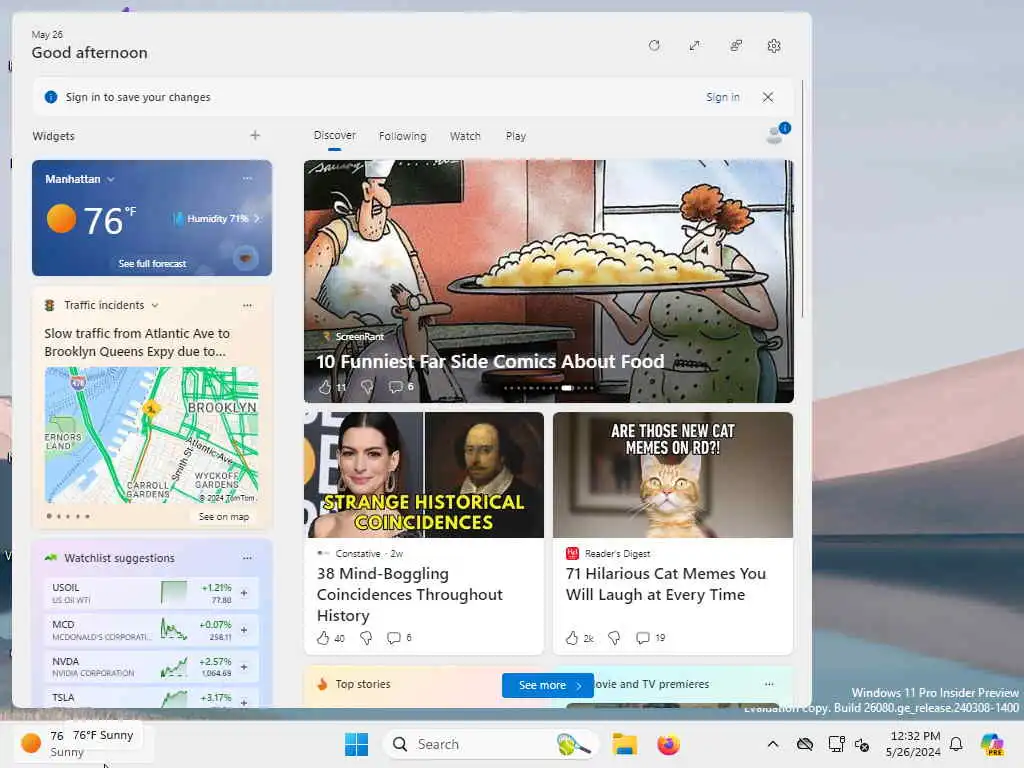Dislike the Far Side Comics story
Viewport: 1024px width, 768px height.
click(367, 387)
